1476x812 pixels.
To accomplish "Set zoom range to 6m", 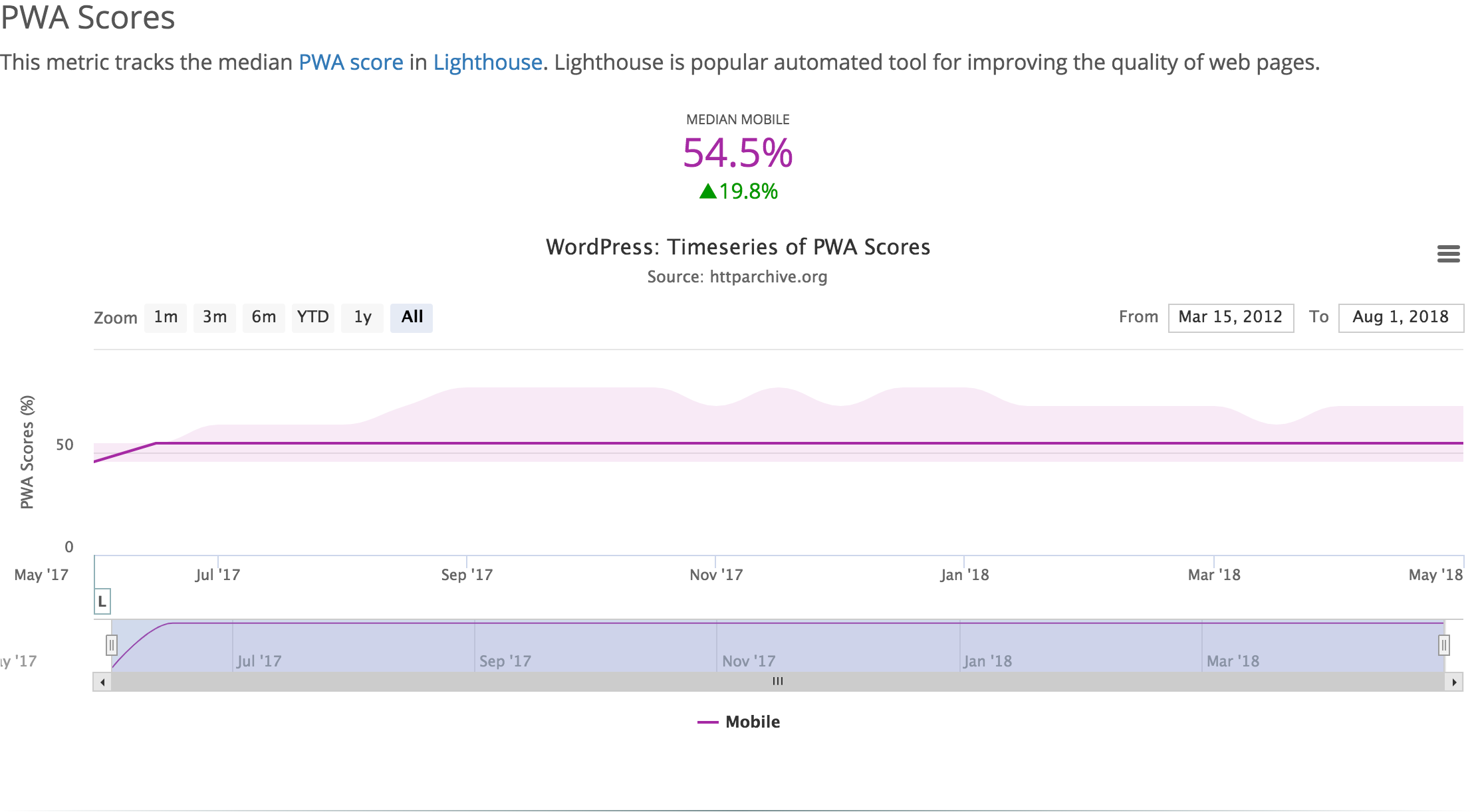I will pyautogui.click(x=264, y=318).
